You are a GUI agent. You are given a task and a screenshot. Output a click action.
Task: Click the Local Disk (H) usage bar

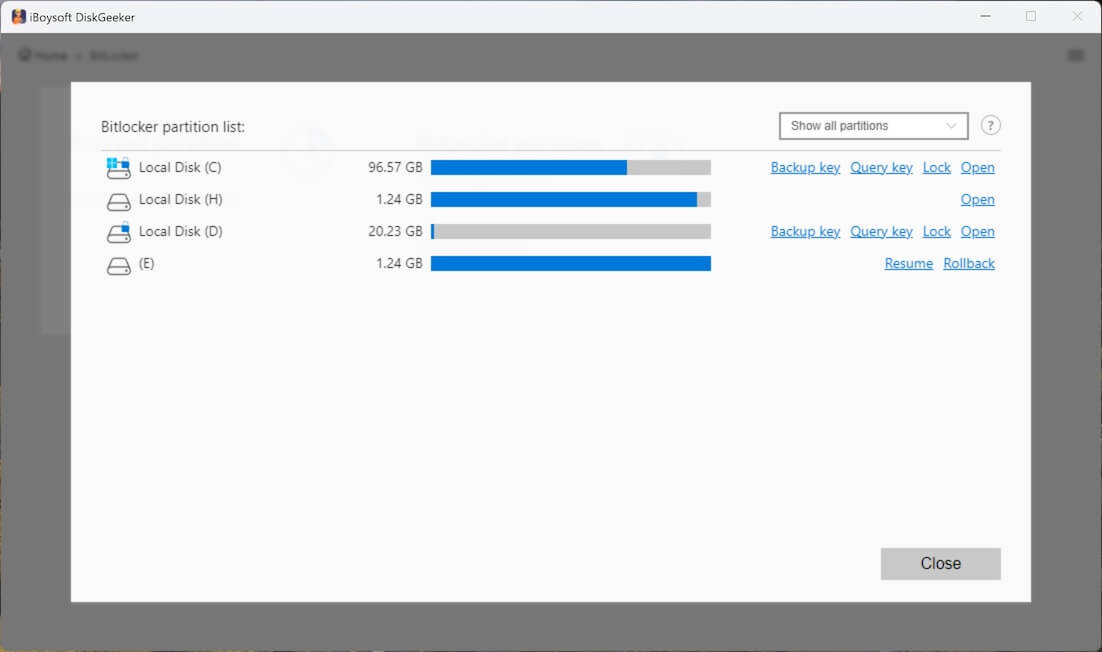tap(571, 200)
